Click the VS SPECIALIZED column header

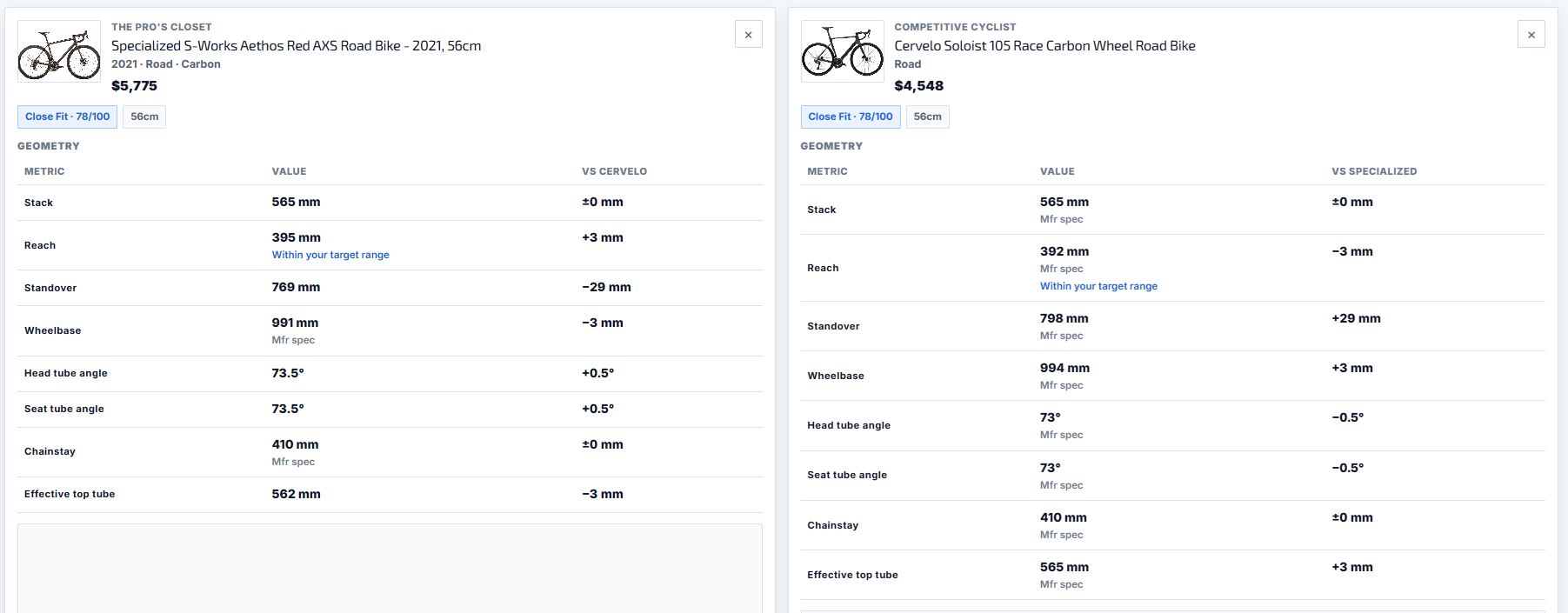1374,171
